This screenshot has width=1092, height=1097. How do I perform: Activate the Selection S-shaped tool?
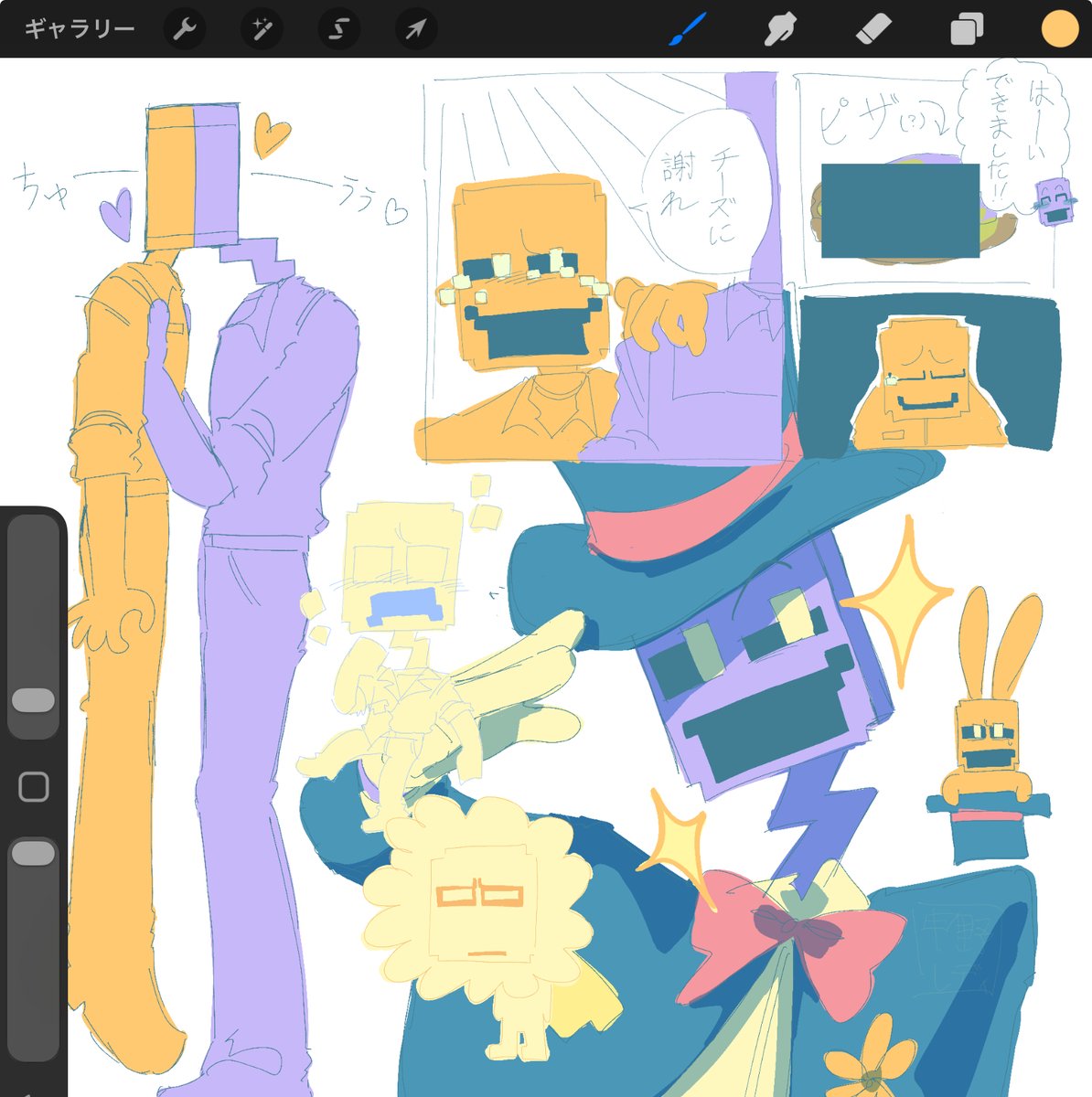[x=338, y=29]
